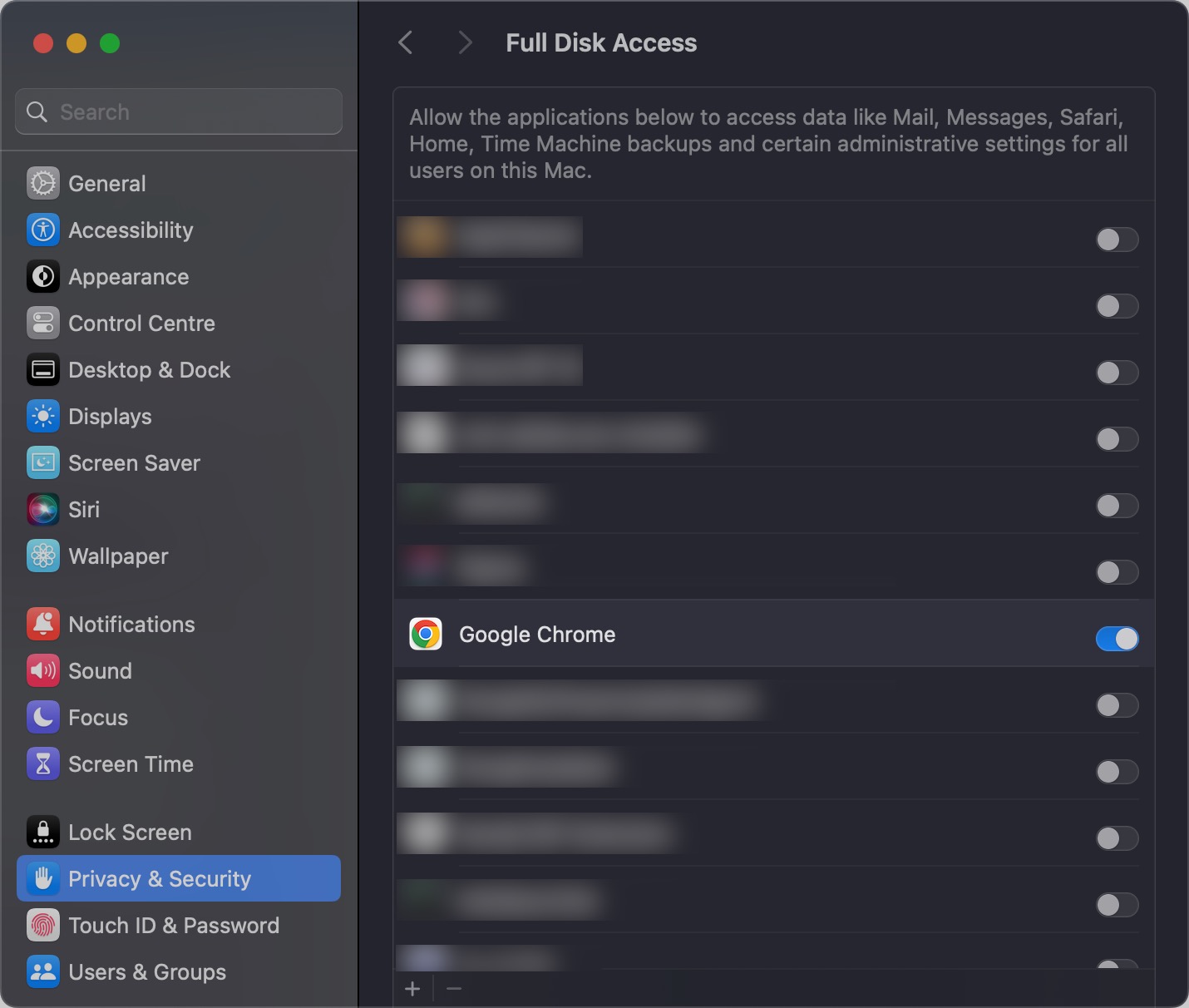The width and height of the screenshot is (1189, 1008).
Task: Turn on the toggle below Google Chrome
Action: click(1117, 705)
